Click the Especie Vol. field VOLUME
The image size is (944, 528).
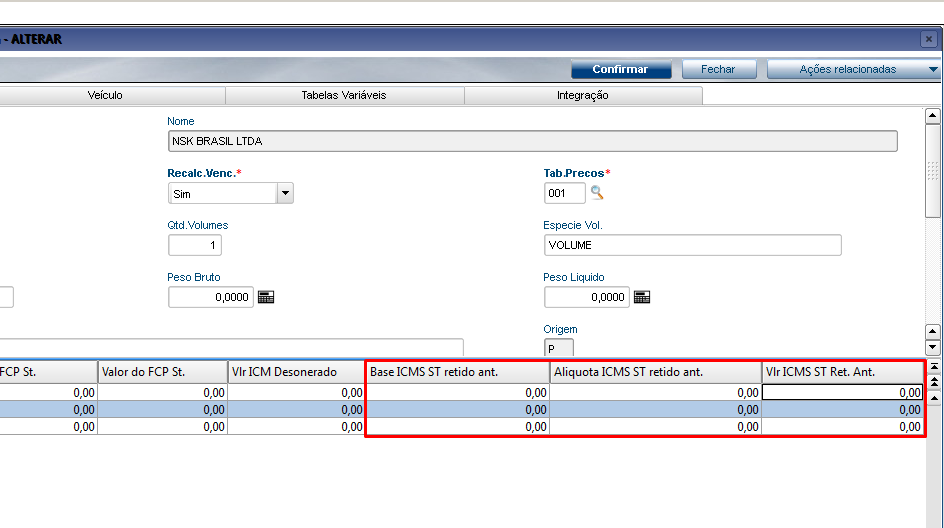pyautogui.click(x=692, y=245)
